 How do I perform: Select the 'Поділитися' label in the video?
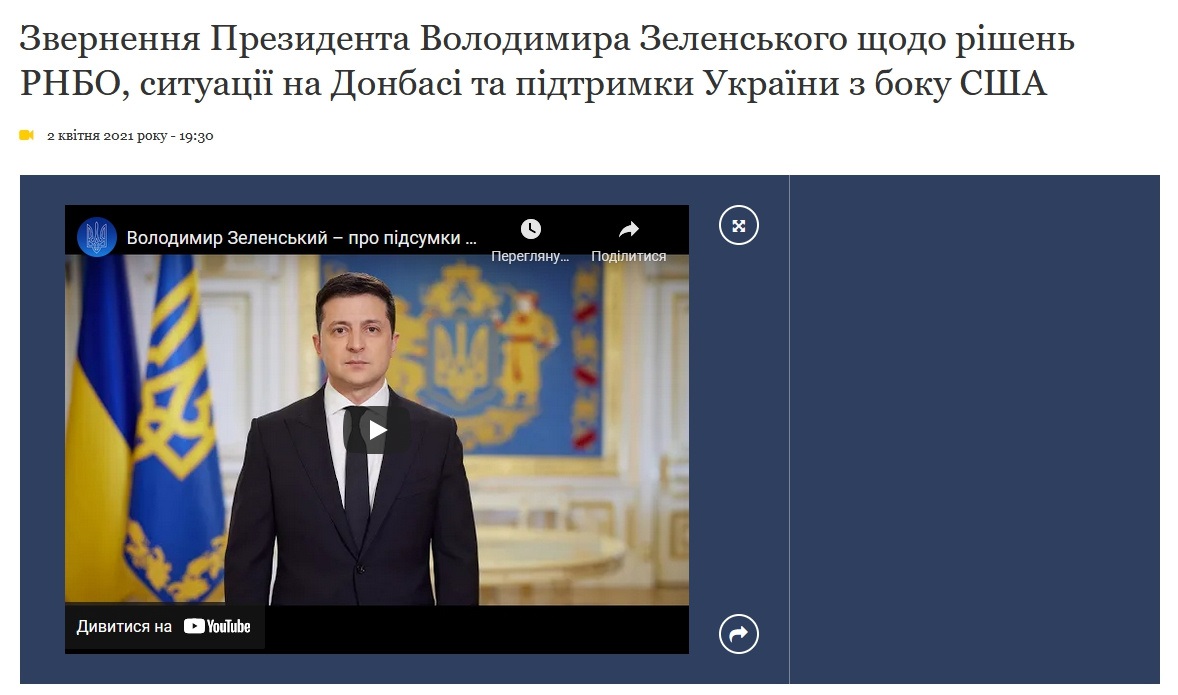629,256
